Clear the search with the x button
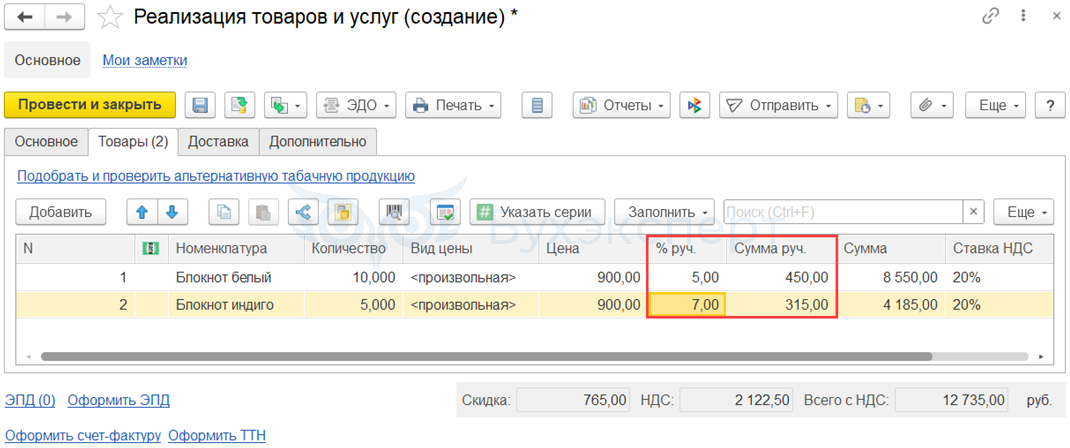This screenshot has height=448, width=1070. click(973, 212)
